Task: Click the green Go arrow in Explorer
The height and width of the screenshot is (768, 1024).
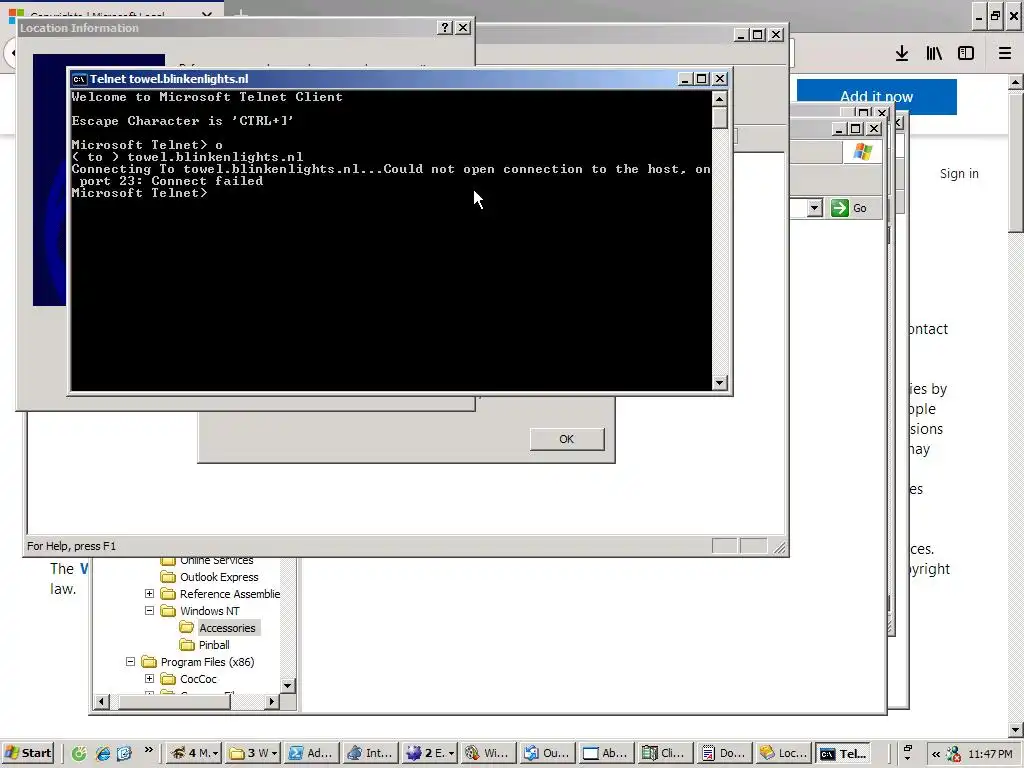Action: click(x=840, y=208)
